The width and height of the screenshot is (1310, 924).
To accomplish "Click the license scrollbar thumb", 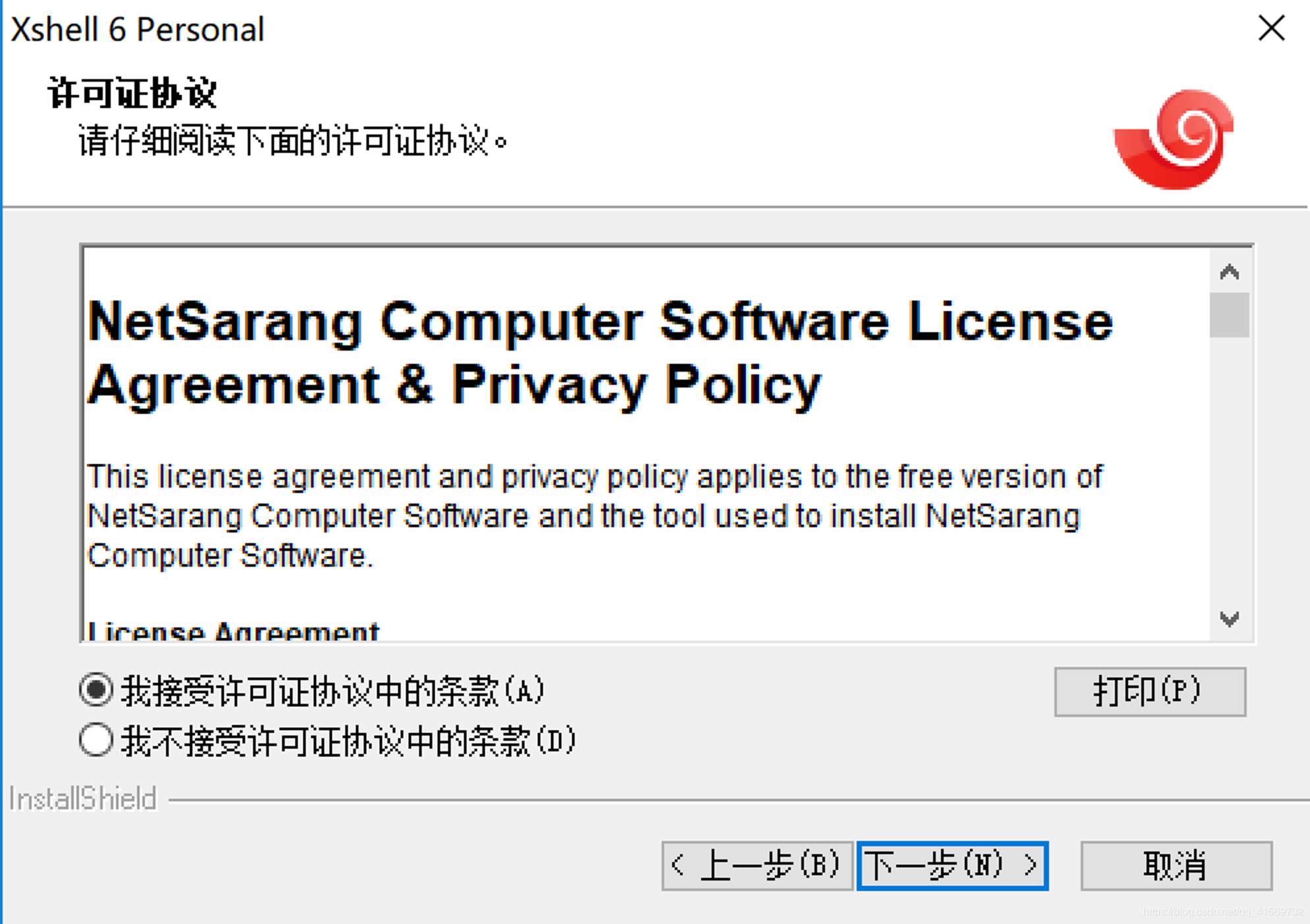I will click(x=1229, y=315).
